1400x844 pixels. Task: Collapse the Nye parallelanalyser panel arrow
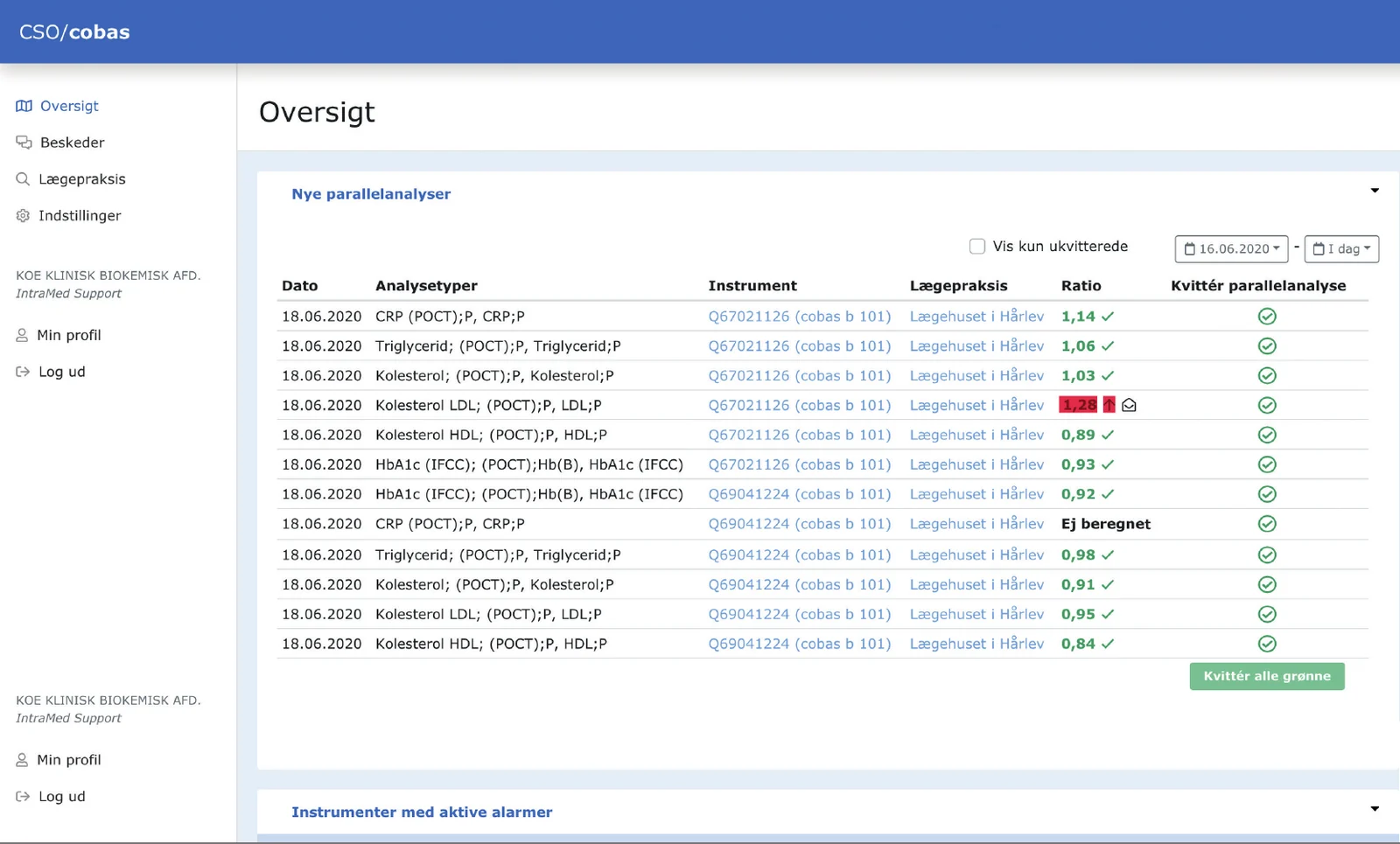[1375, 191]
